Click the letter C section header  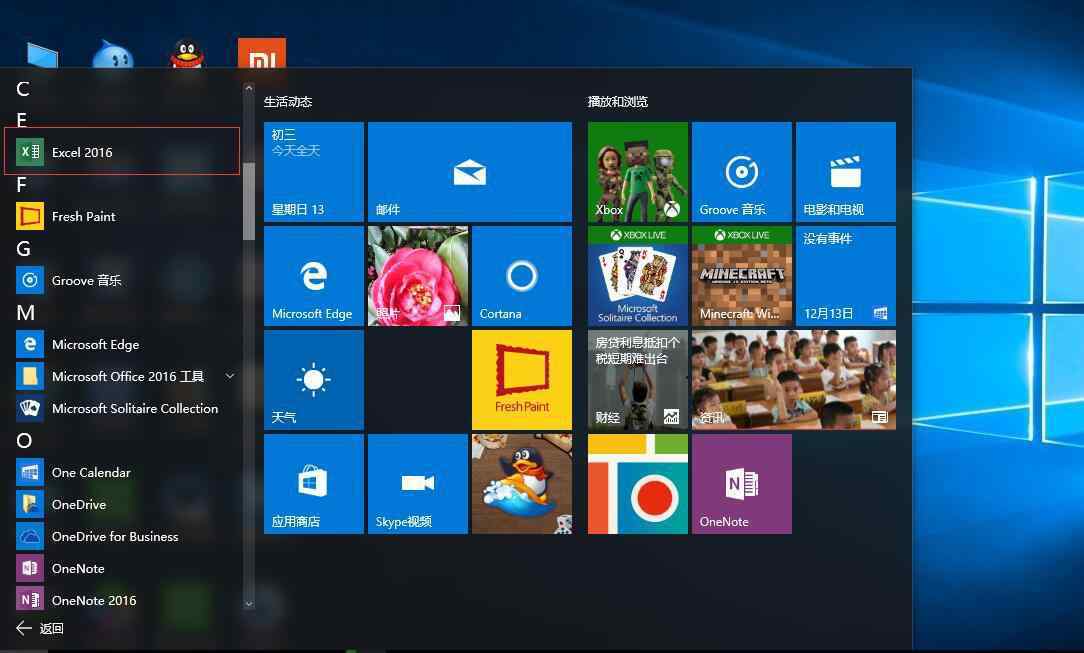tap(23, 88)
